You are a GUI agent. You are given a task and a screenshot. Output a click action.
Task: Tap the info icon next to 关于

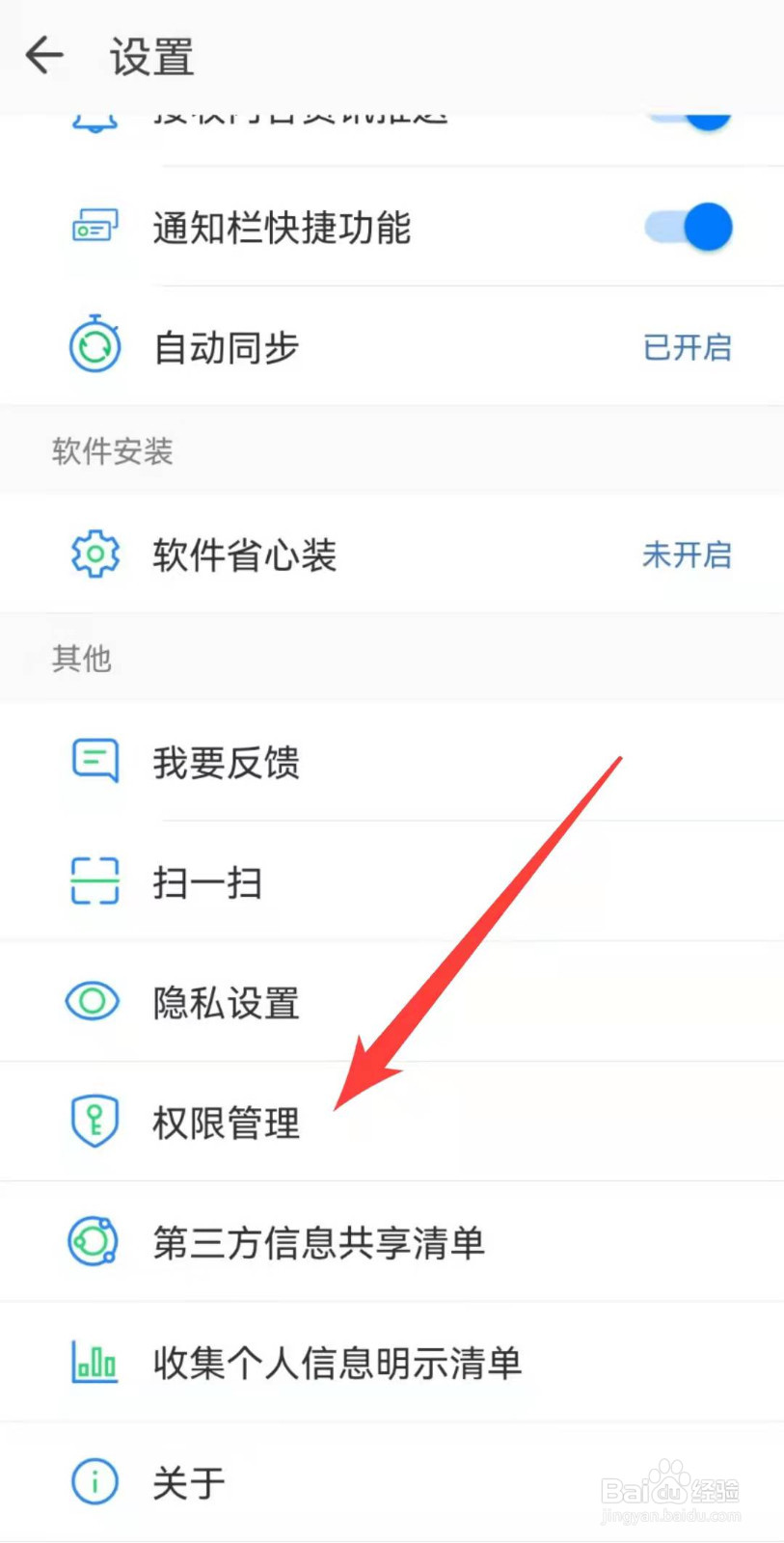pos(95,1481)
